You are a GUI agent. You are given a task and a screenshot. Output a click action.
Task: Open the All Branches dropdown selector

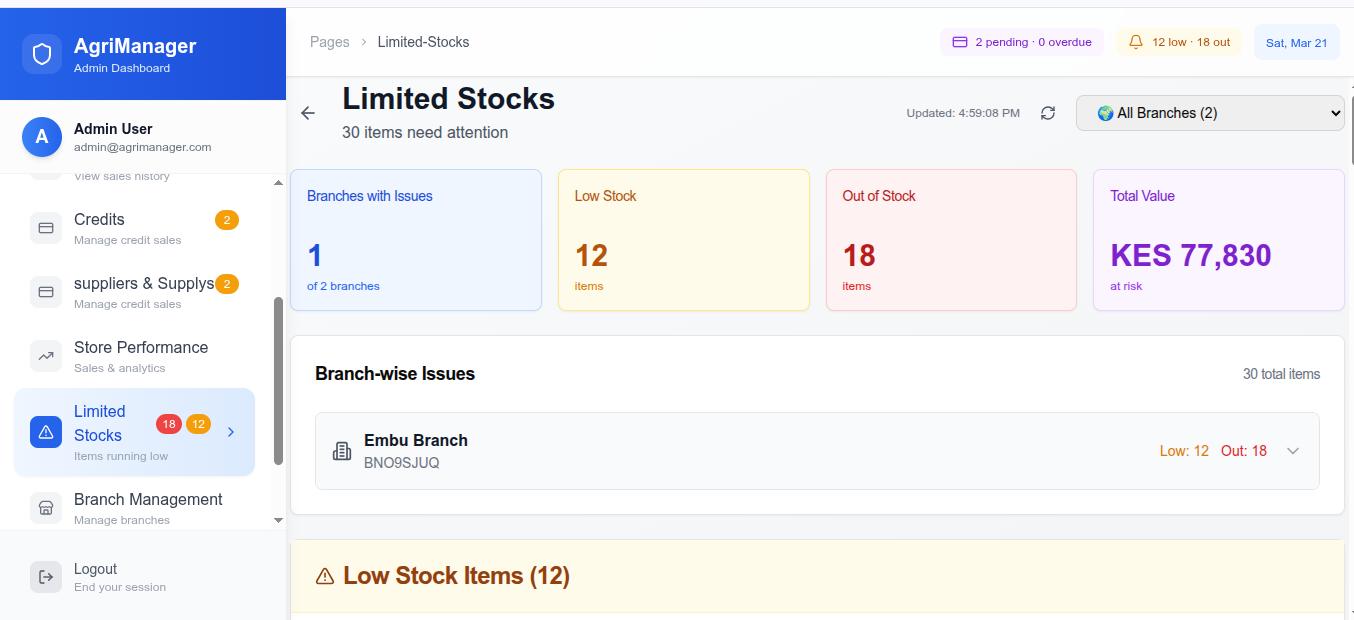1210,113
